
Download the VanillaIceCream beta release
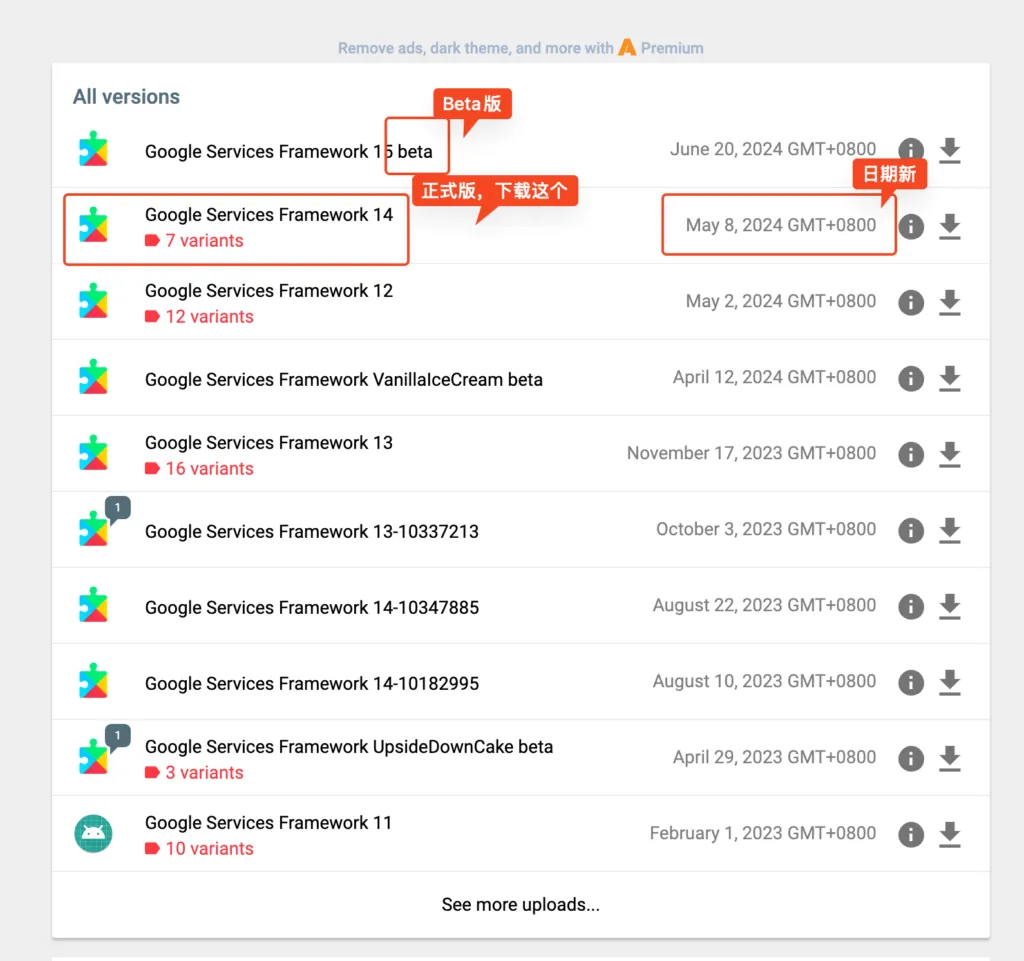[x=950, y=378]
